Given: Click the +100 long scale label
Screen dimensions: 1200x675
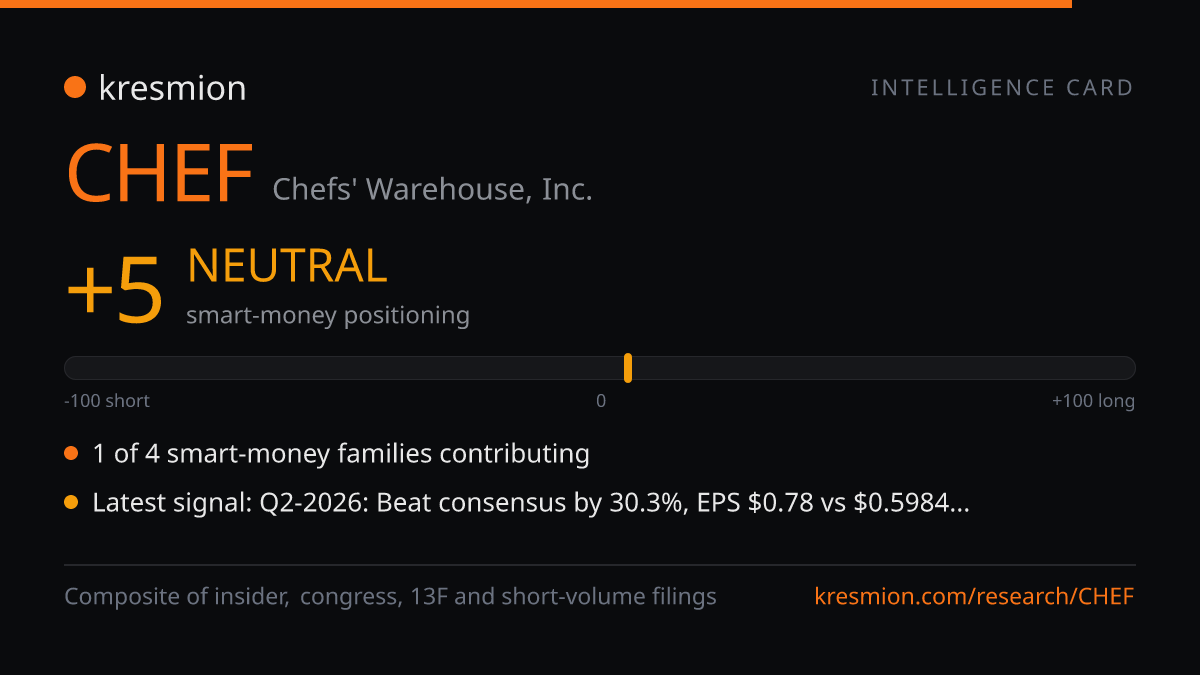Looking at the screenshot, I should pos(1093,401).
